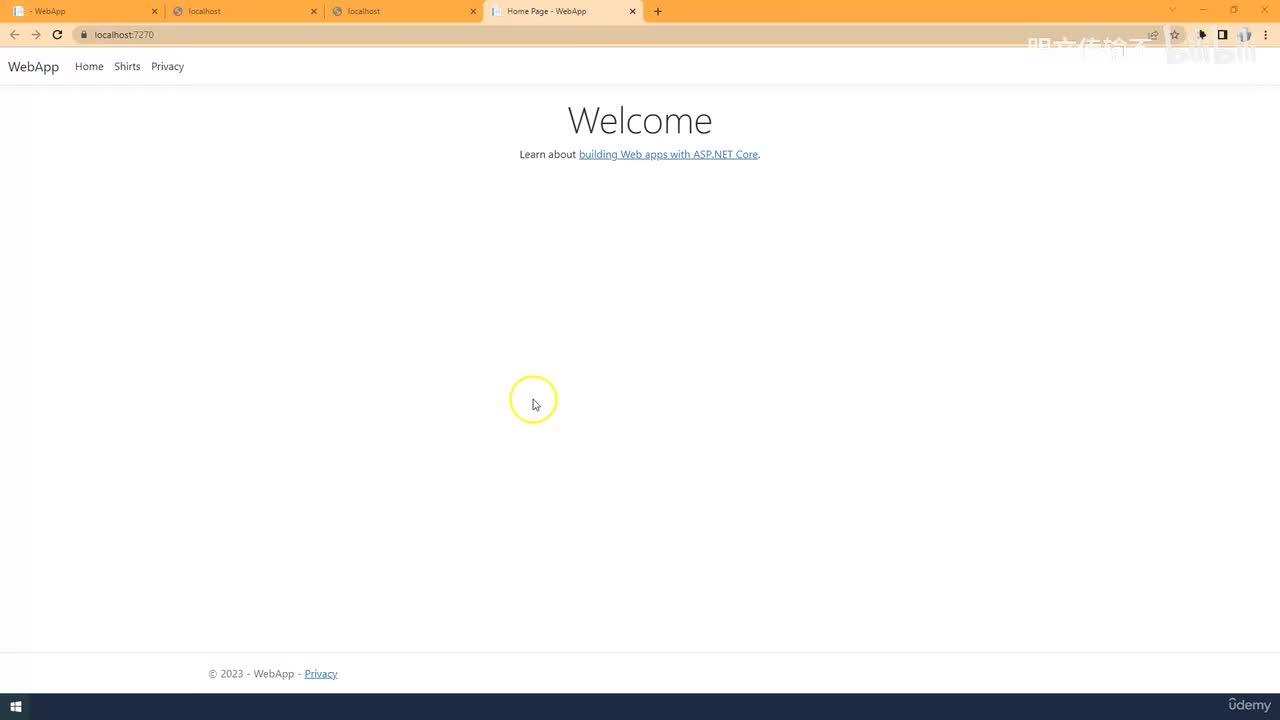
Task: Switch to the first "- WebApp" tab
Action: pos(85,11)
